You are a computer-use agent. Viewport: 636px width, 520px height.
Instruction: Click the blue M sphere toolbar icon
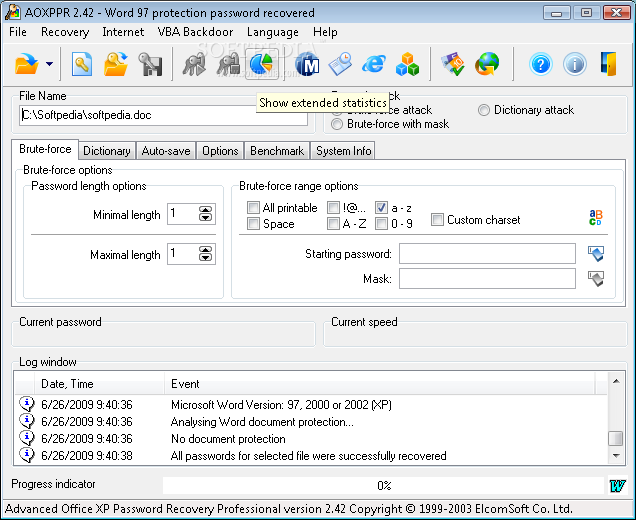(x=307, y=64)
